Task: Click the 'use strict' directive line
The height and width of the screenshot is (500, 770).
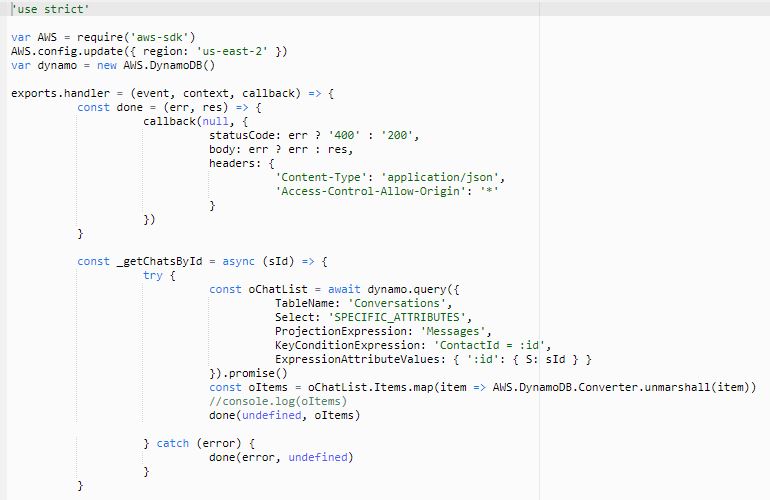Action: [50, 9]
